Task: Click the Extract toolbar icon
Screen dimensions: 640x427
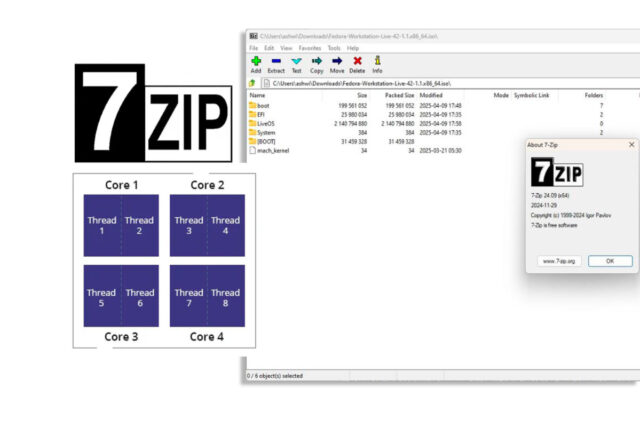Action: point(276,61)
